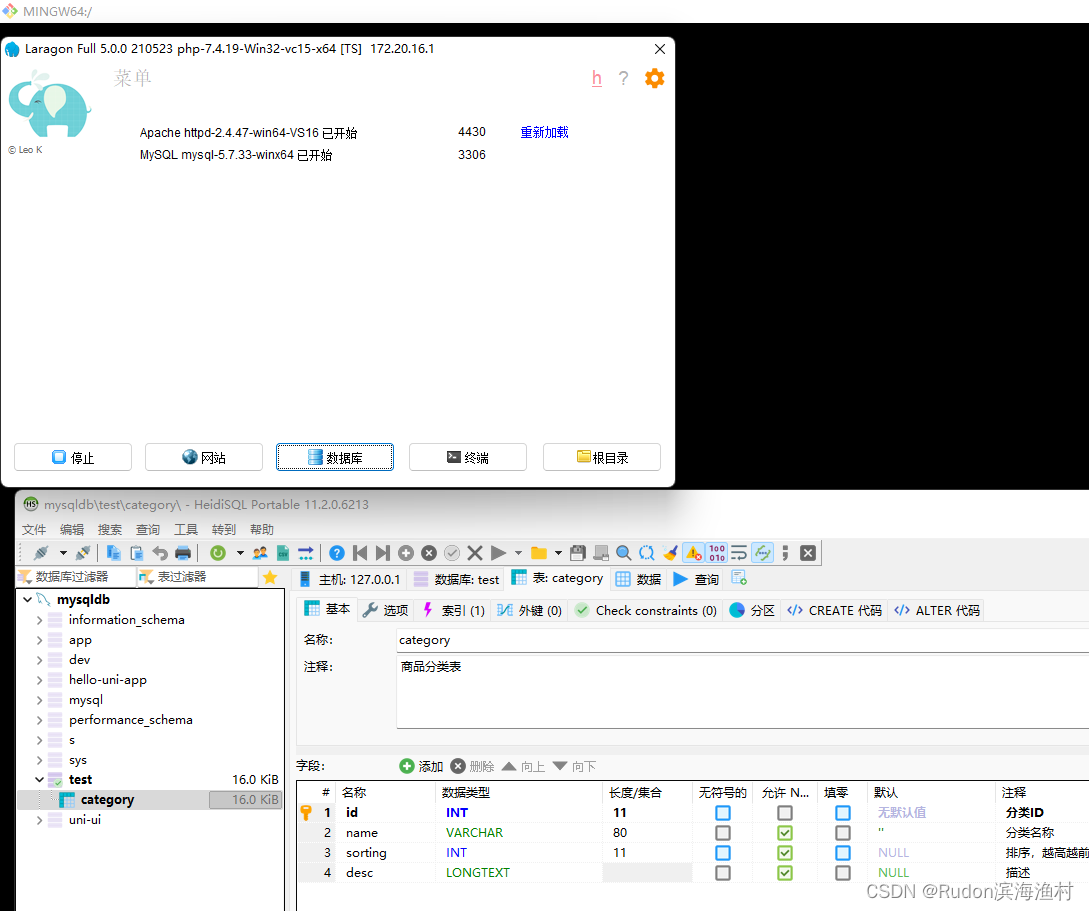This screenshot has width=1089, height=911.
Task: Click the 数据库过滤器 database filter field
Action: click(75, 576)
